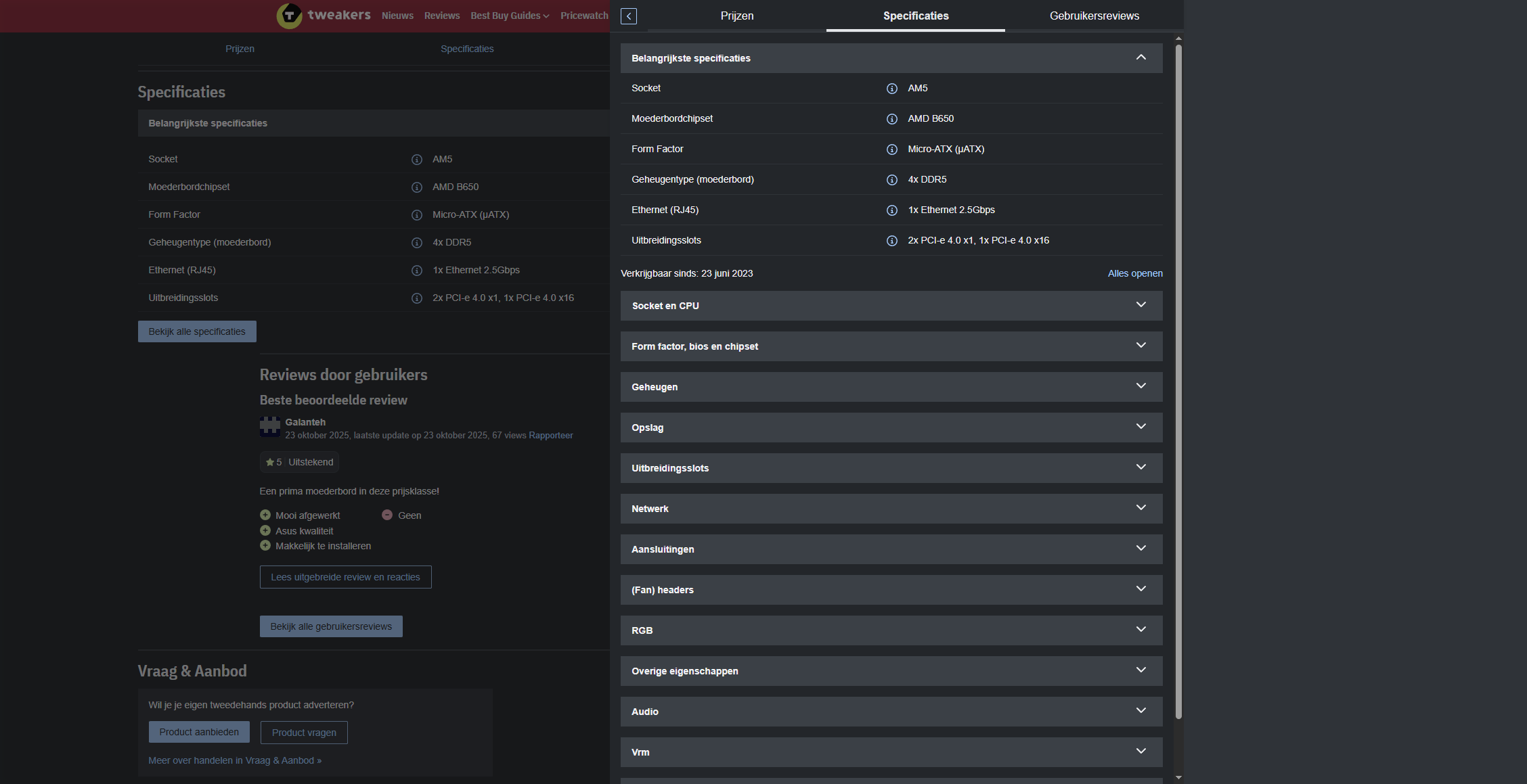Click info icon for Ethernet 2.5Gbps row
The width and height of the screenshot is (1527, 784).
pos(892,210)
